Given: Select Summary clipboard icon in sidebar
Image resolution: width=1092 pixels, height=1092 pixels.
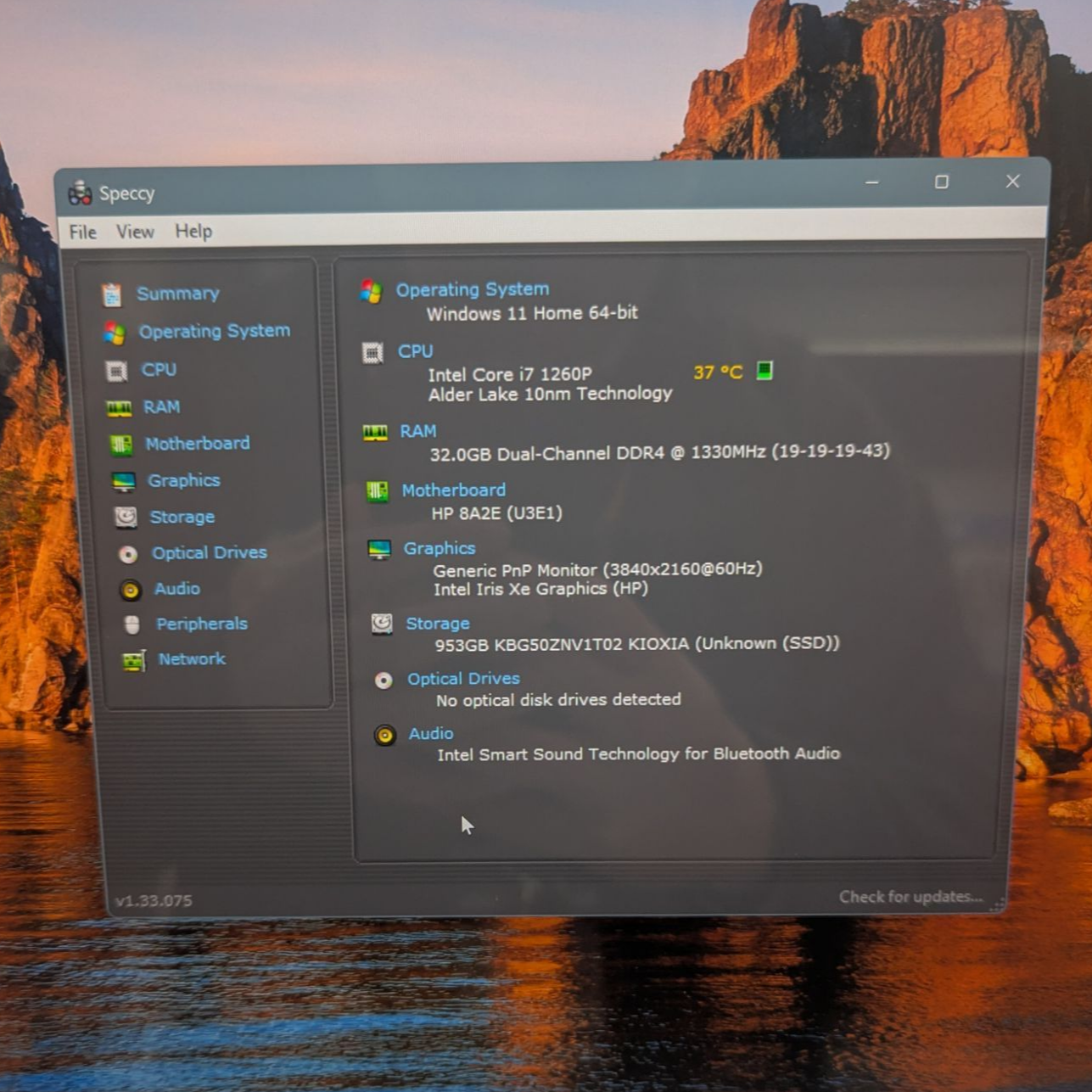Looking at the screenshot, I should tap(111, 295).
